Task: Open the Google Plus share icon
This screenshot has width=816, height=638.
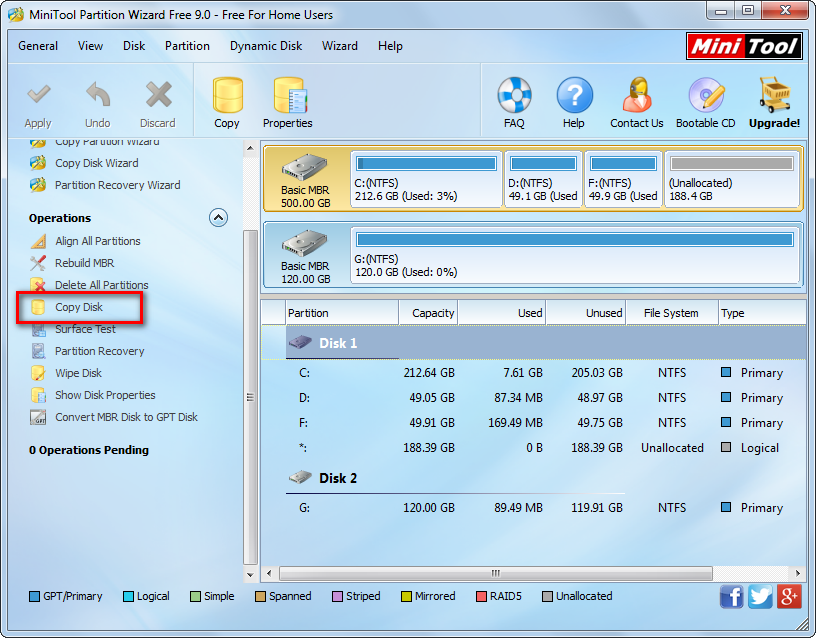Action: click(788, 596)
